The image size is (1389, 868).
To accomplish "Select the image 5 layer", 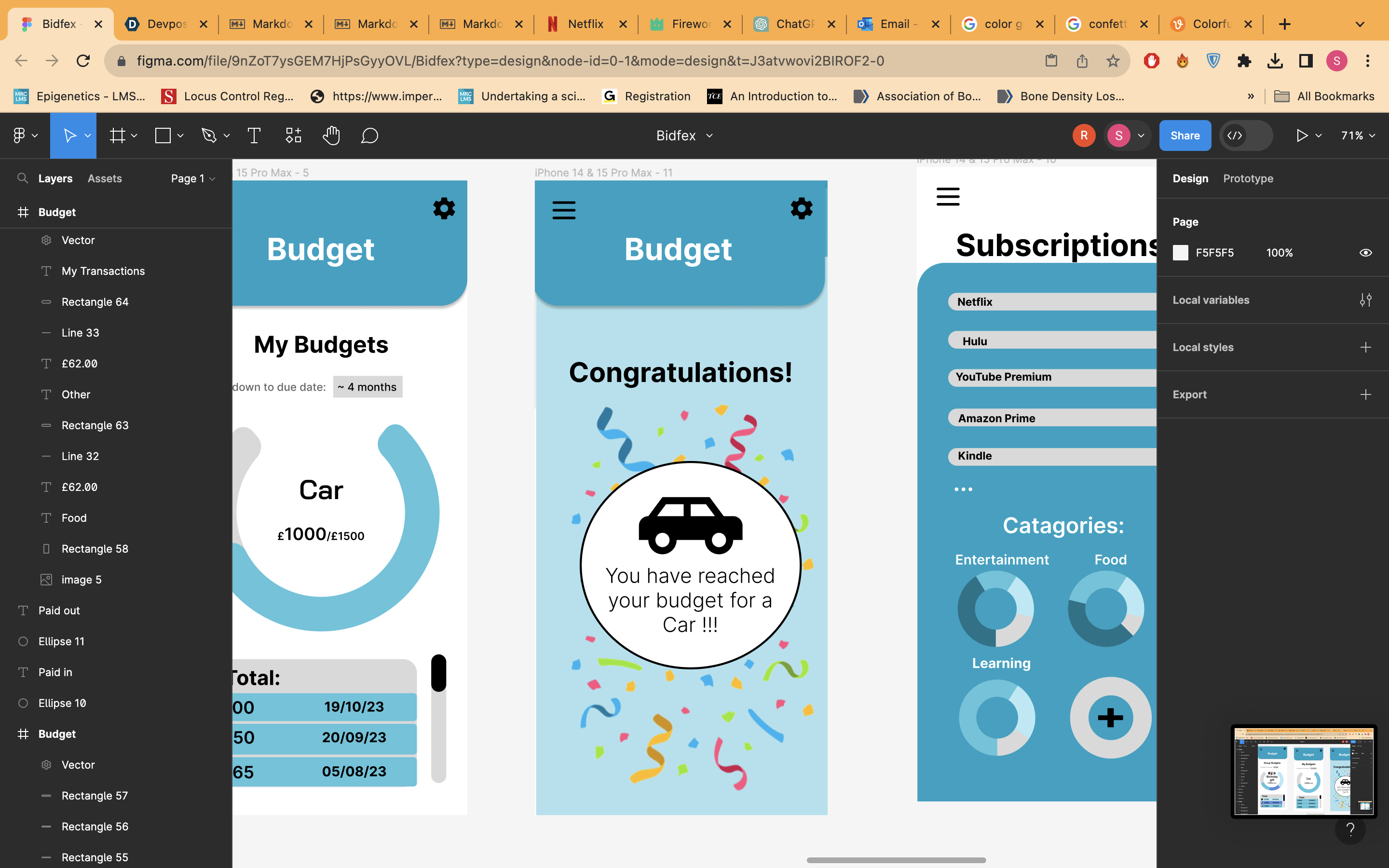I will (x=81, y=579).
